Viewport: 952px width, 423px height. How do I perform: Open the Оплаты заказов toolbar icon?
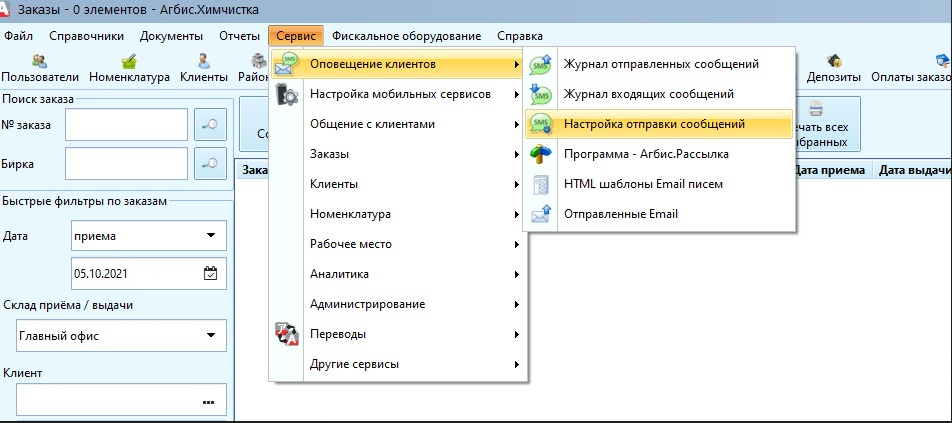pos(942,61)
